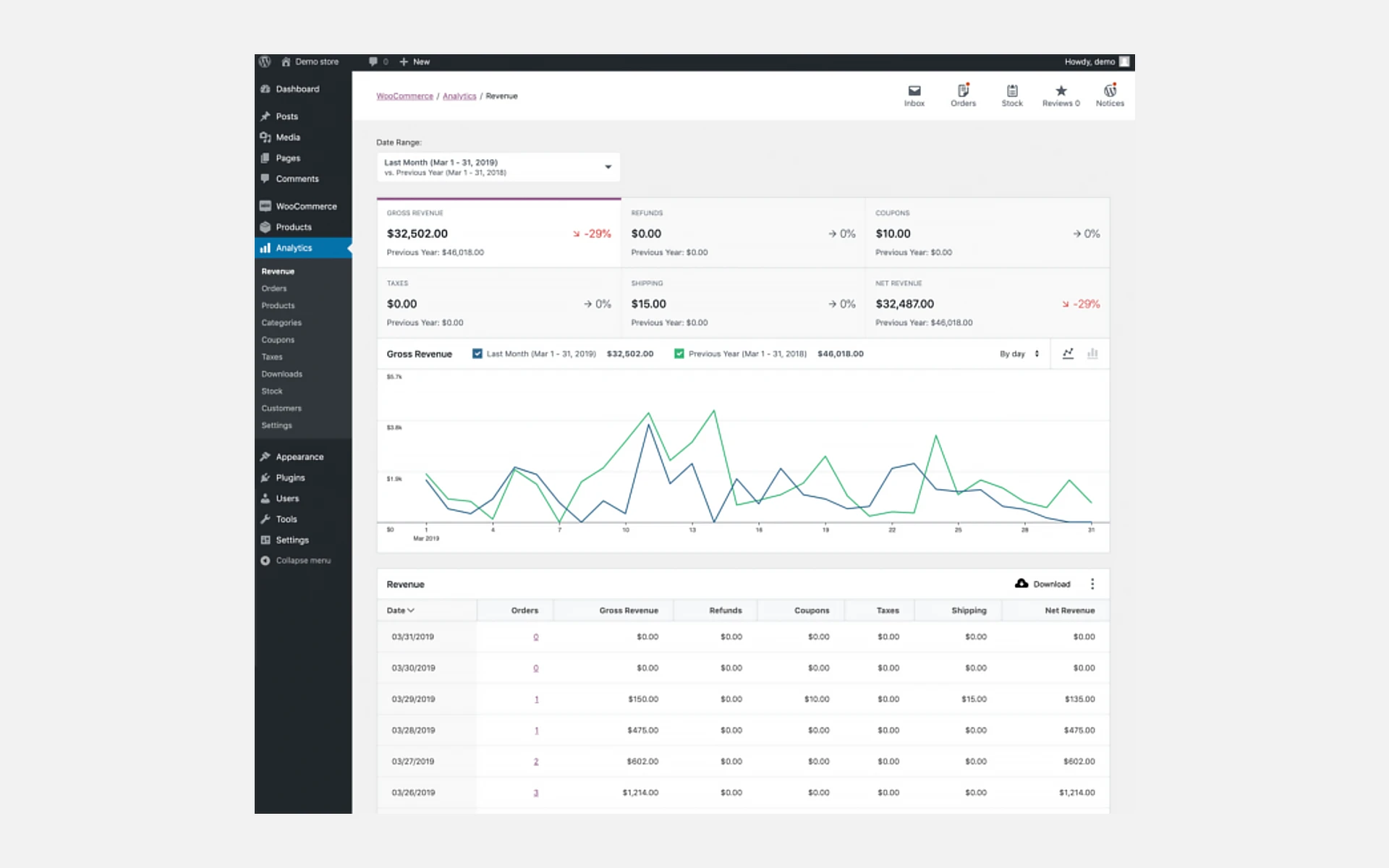Open the Orders activity icon
Viewport: 1389px width, 868px height.
[x=963, y=95]
